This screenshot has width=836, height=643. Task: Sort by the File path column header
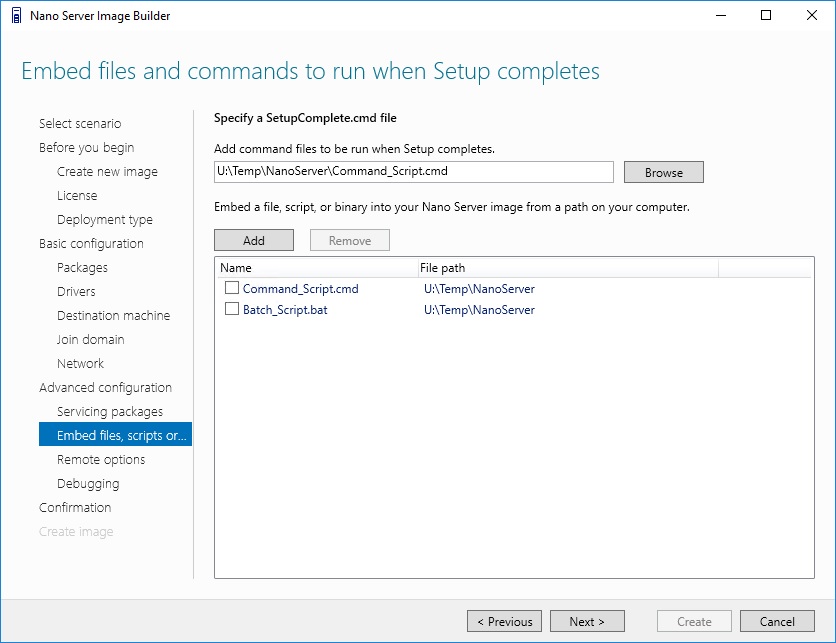click(568, 268)
